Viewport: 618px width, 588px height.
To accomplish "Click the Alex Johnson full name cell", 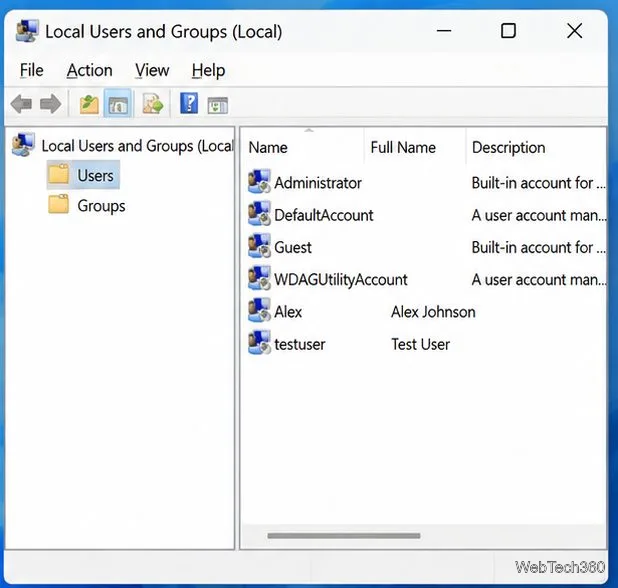I will tap(433, 312).
